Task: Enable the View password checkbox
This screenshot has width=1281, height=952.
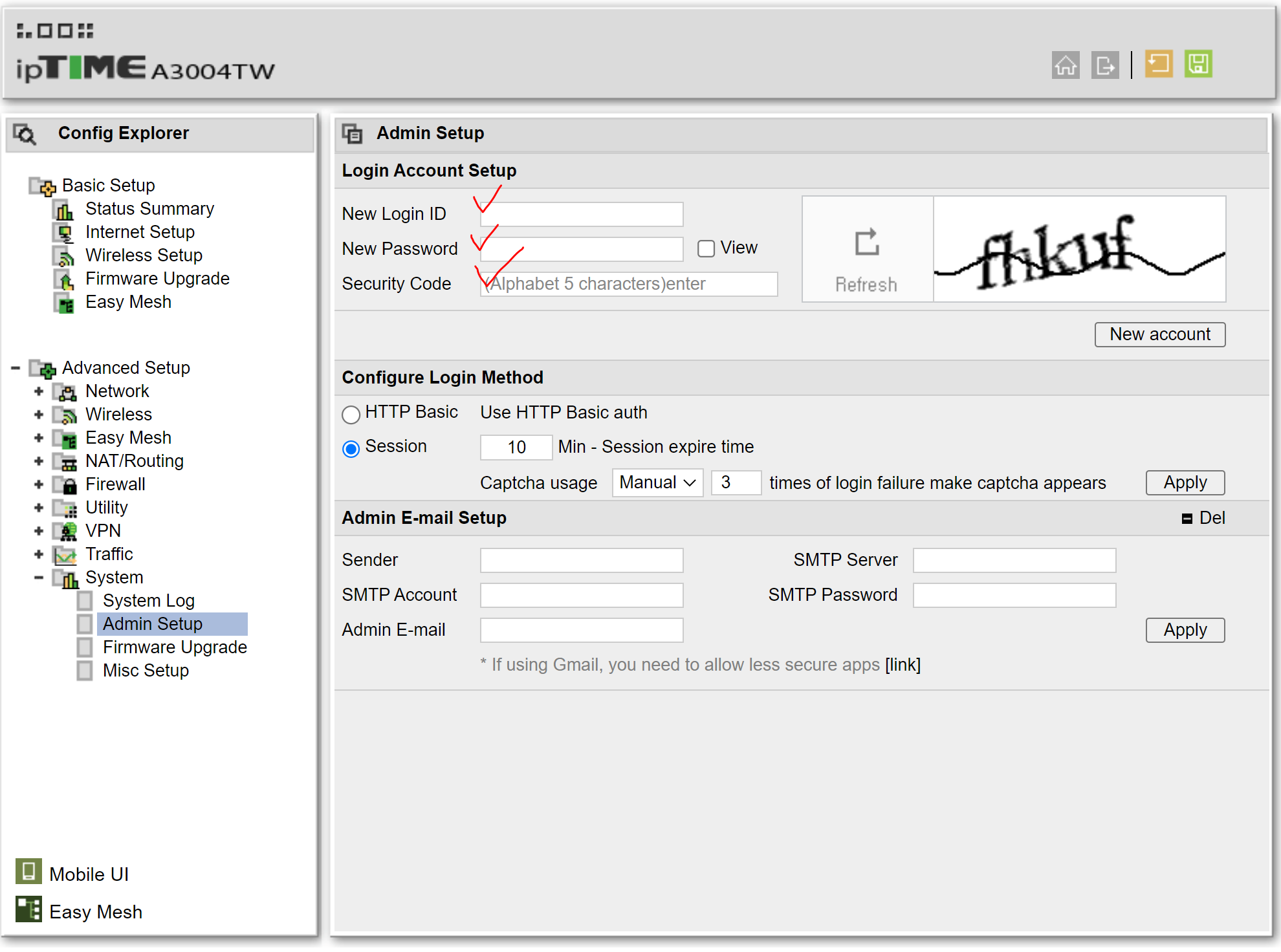Action: click(706, 249)
